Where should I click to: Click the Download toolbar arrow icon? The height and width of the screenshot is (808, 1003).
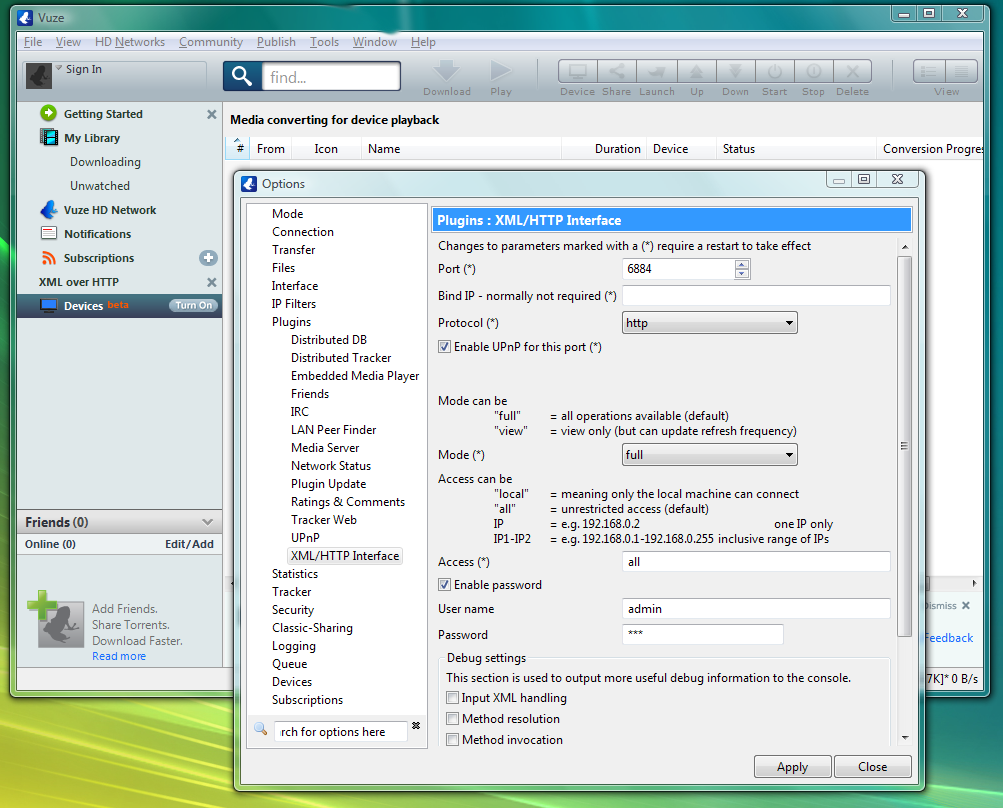(446, 70)
